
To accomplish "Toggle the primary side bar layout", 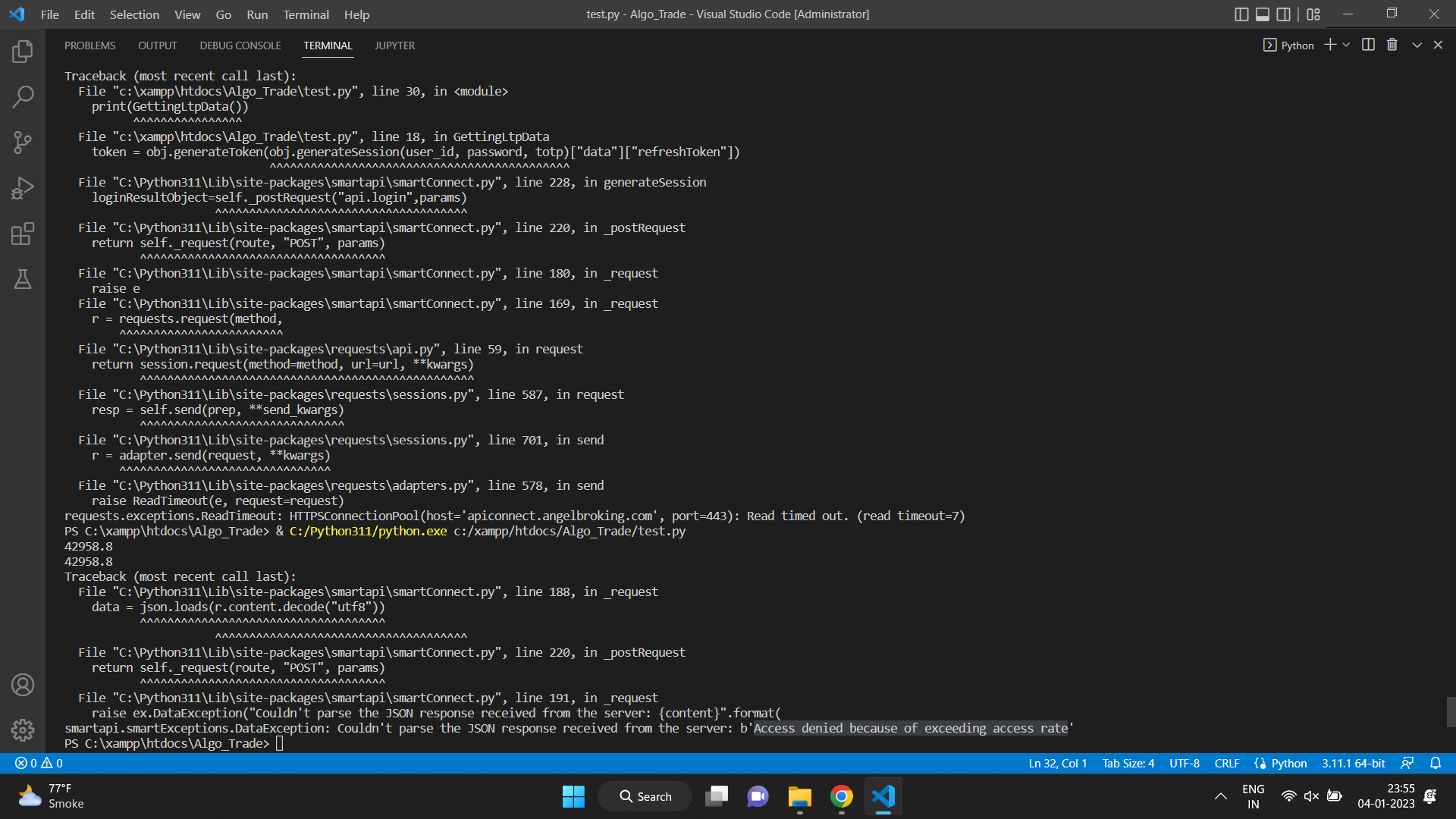I will 1241,14.
